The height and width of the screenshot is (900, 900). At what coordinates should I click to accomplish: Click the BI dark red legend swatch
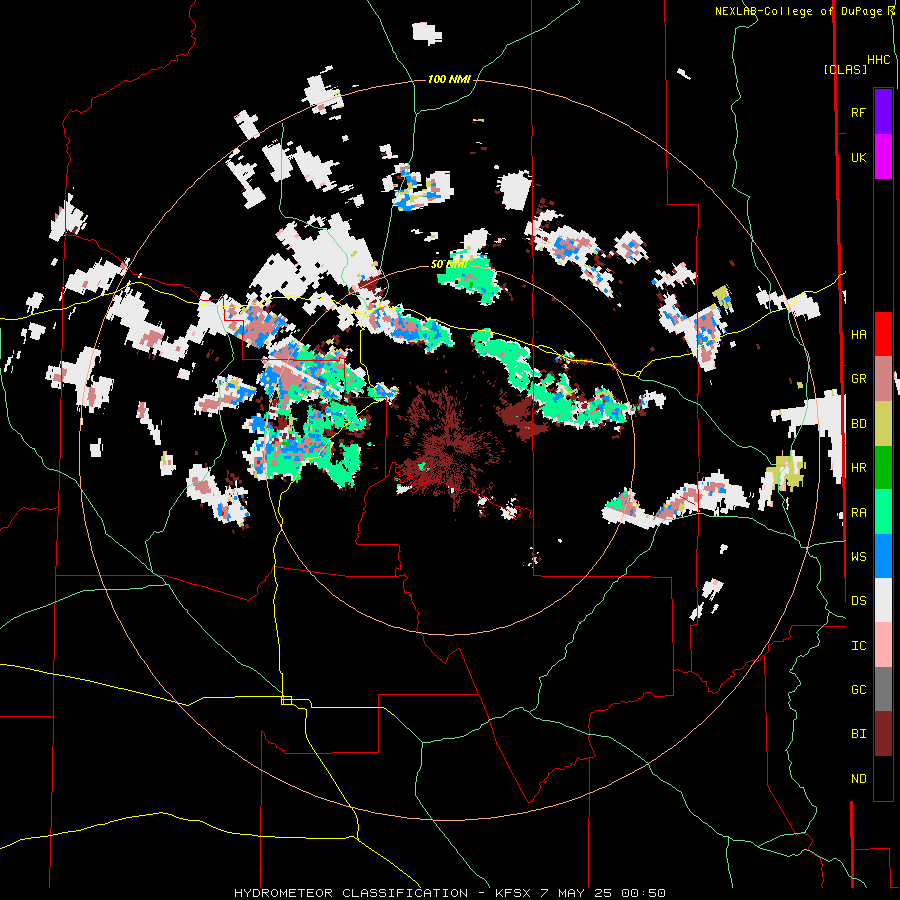click(x=883, y=734)
